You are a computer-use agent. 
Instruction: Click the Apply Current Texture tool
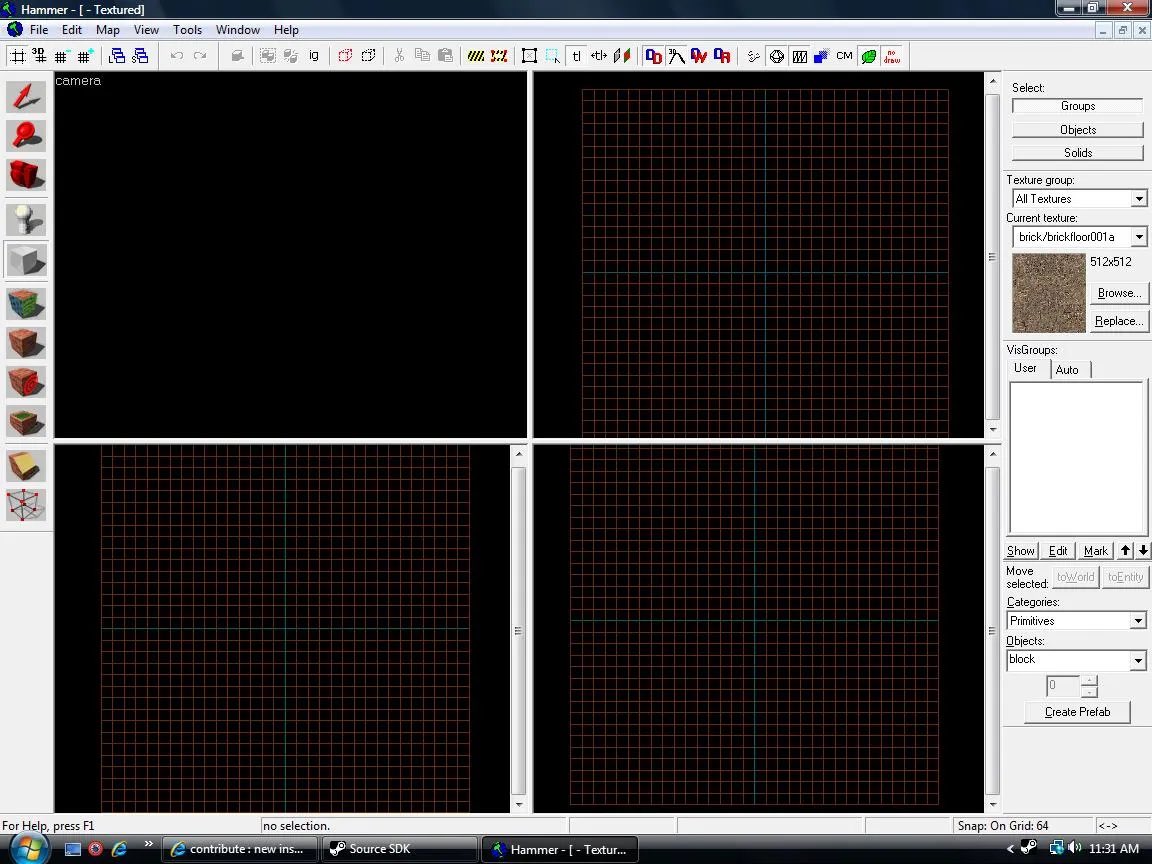click(x=26, y=342)
